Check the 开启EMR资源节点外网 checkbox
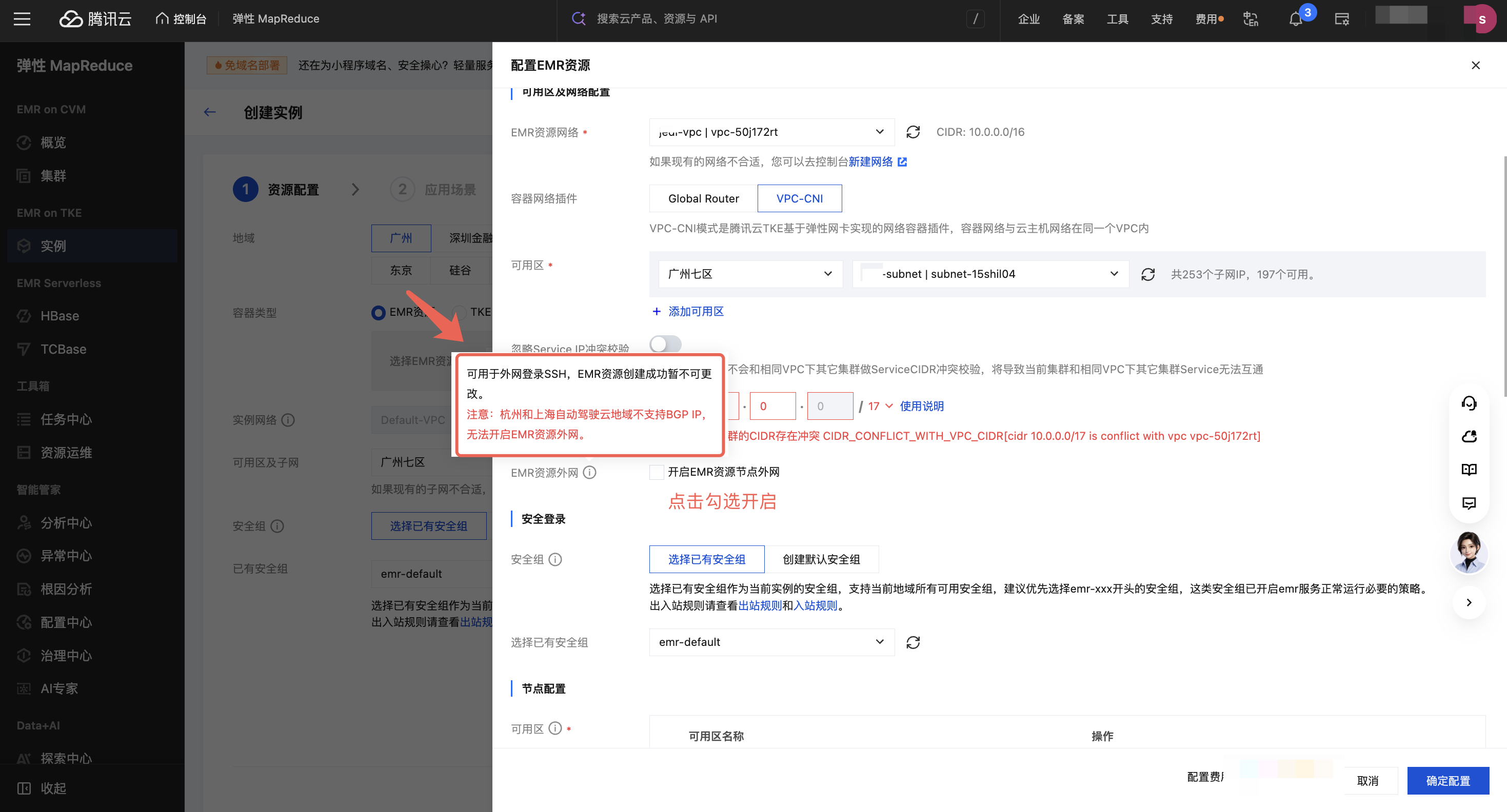Screen dimensions: 1507x812 [657, 472]
